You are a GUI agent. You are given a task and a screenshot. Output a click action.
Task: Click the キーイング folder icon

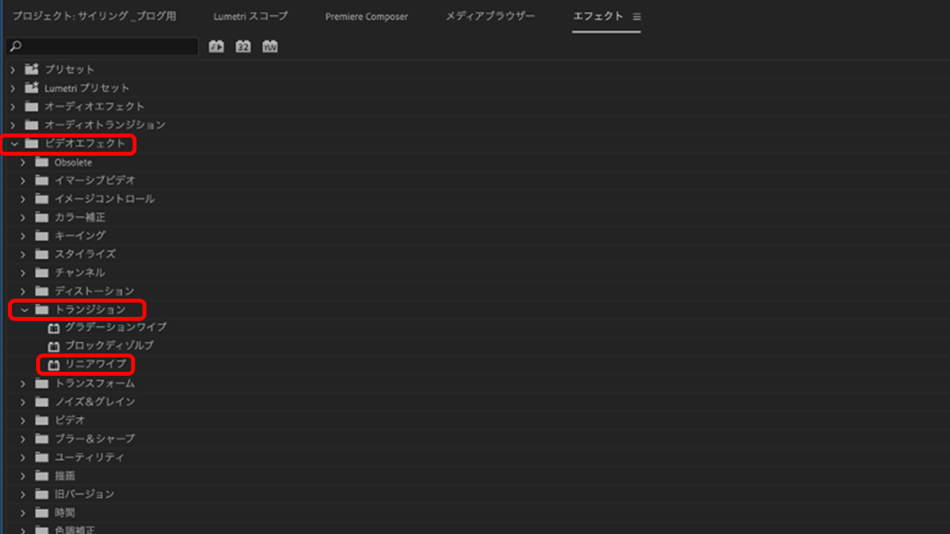[x=42, y=235]
